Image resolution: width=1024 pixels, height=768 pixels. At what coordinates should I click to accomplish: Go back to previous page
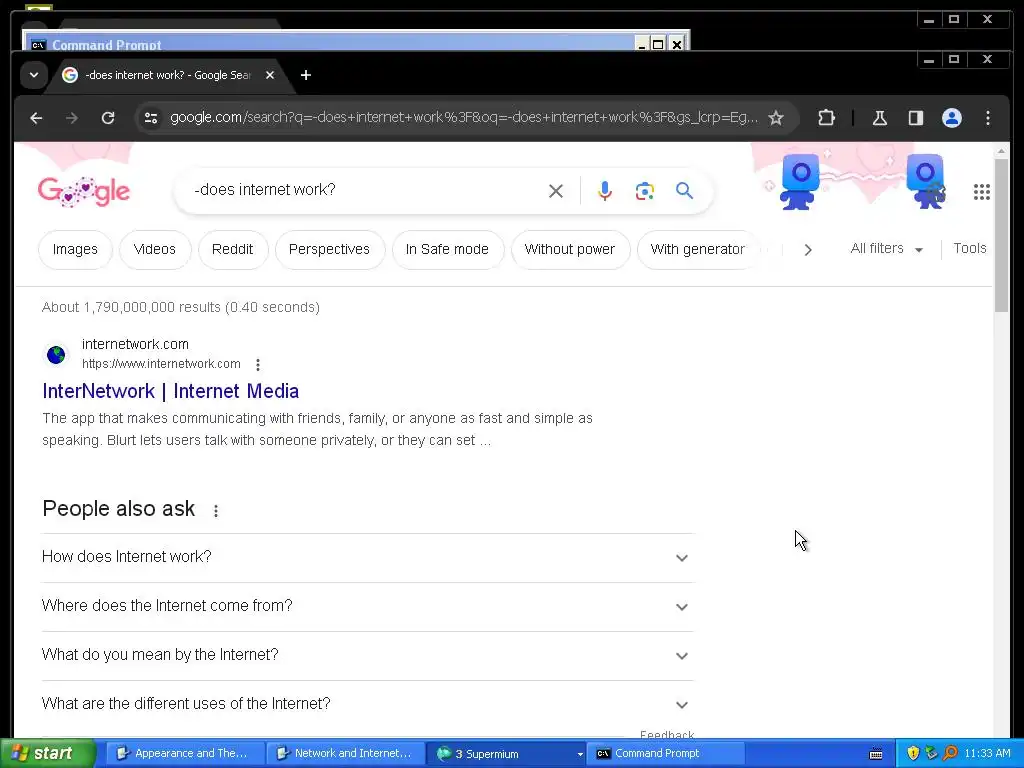tap(36, 118)
